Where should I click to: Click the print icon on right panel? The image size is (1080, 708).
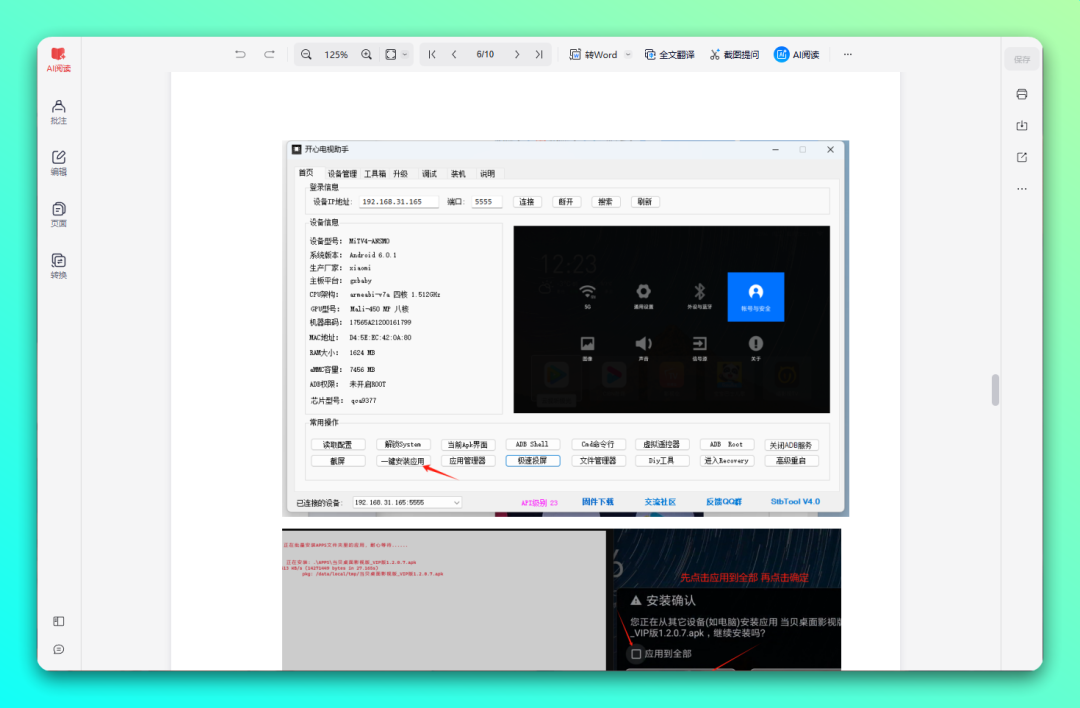click(1021, 94)
